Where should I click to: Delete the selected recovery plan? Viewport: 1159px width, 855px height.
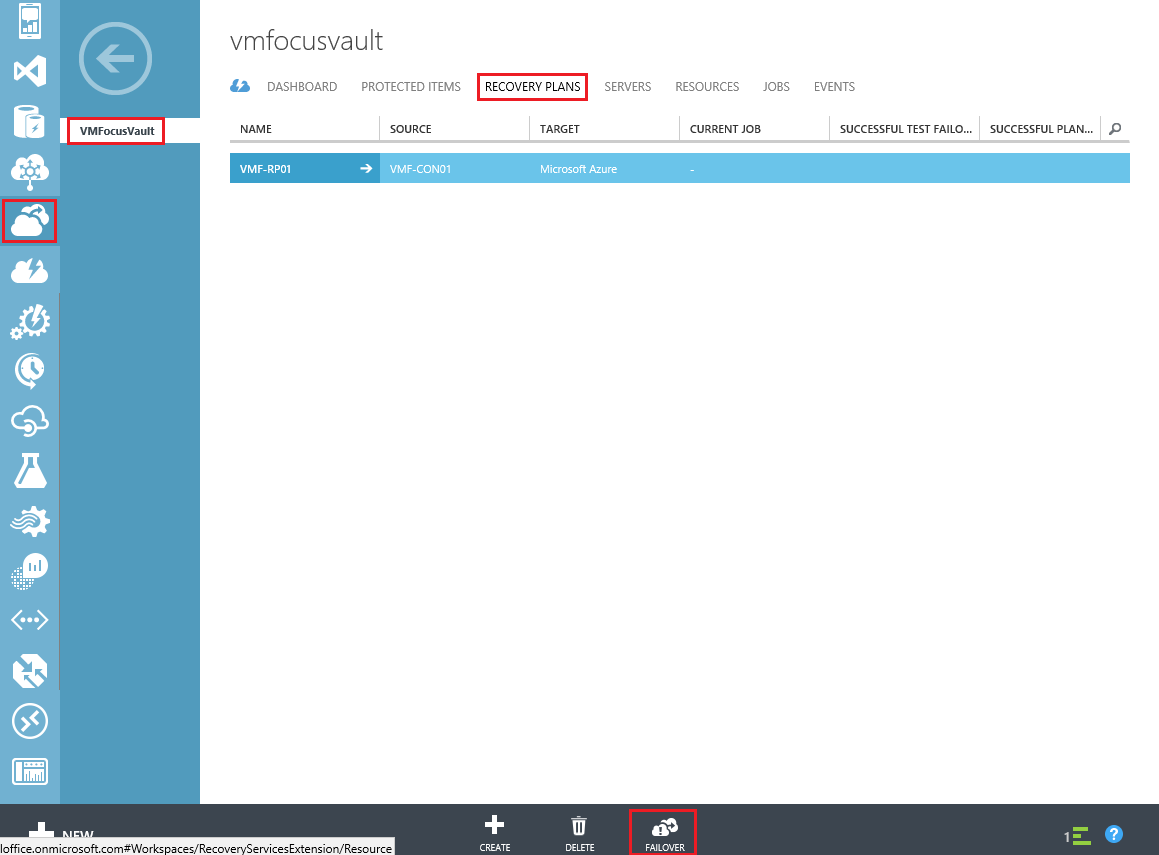coord(579,832)
